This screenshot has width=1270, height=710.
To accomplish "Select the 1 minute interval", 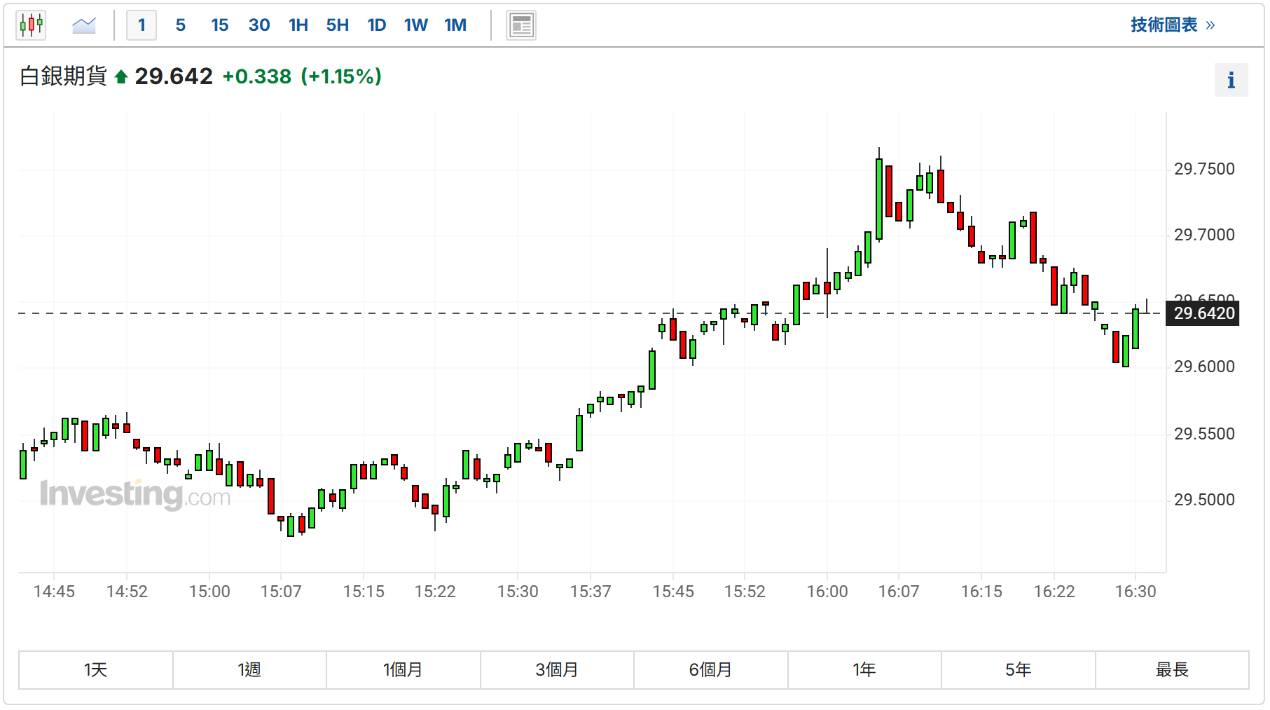I will 141,25.
